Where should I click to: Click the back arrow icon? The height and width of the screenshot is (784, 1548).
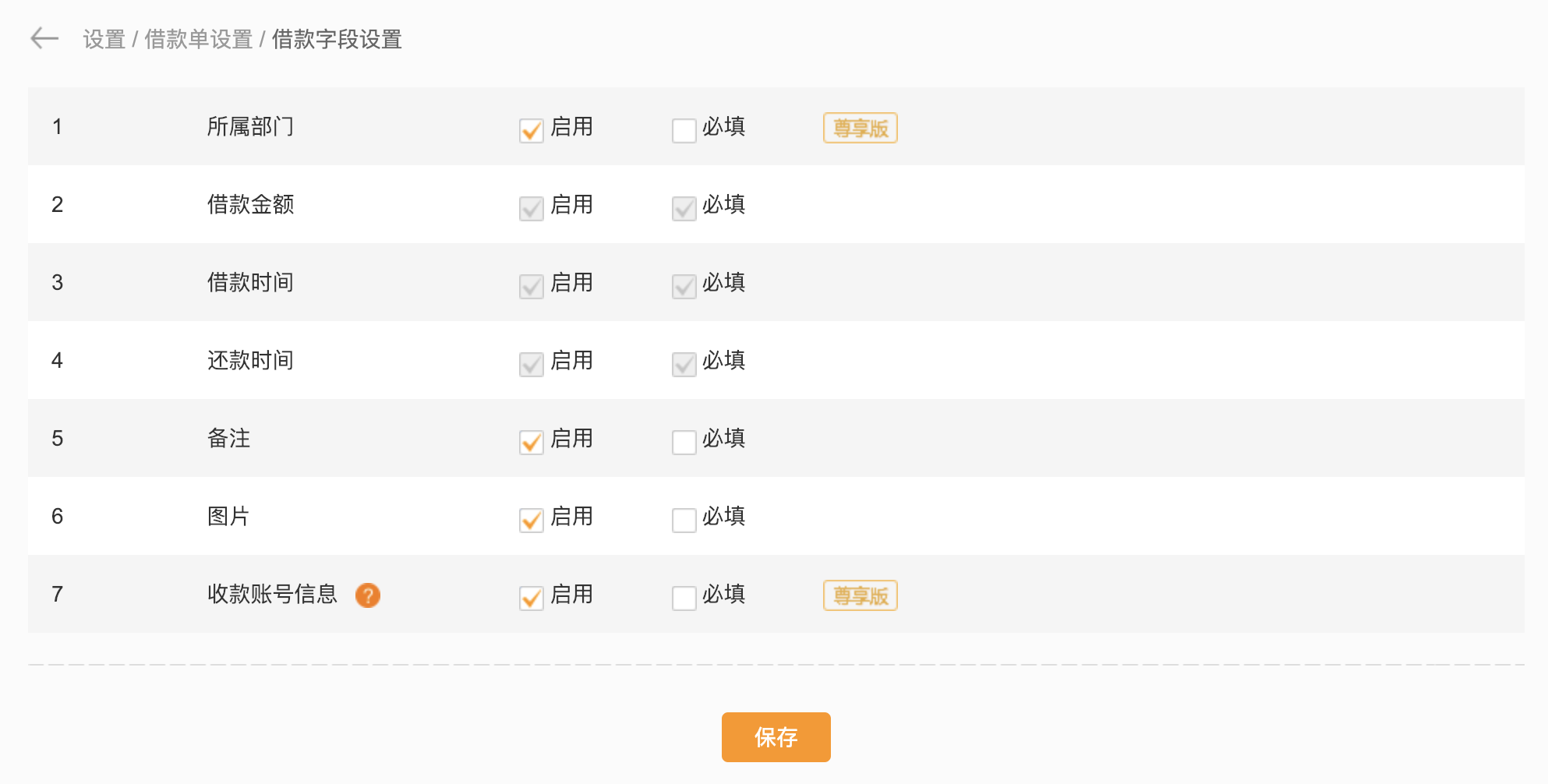point(44,37)
